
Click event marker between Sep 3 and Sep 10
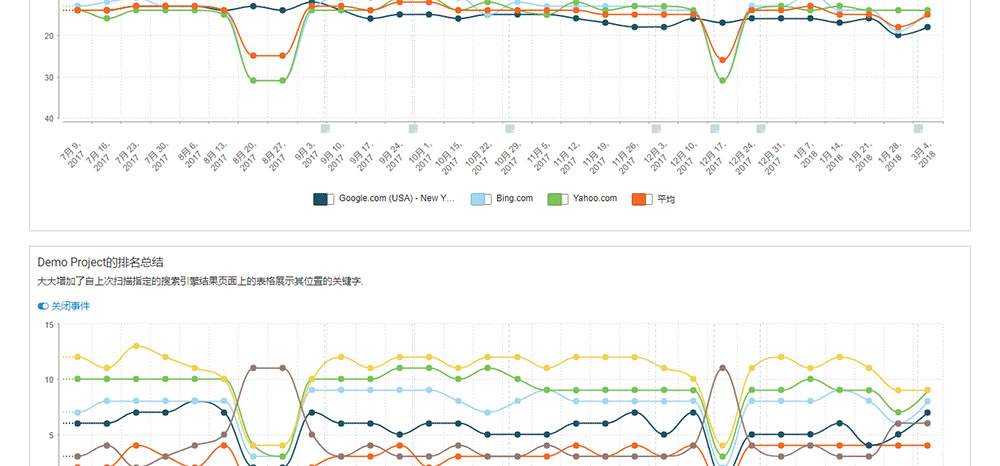tap(325, 128)
